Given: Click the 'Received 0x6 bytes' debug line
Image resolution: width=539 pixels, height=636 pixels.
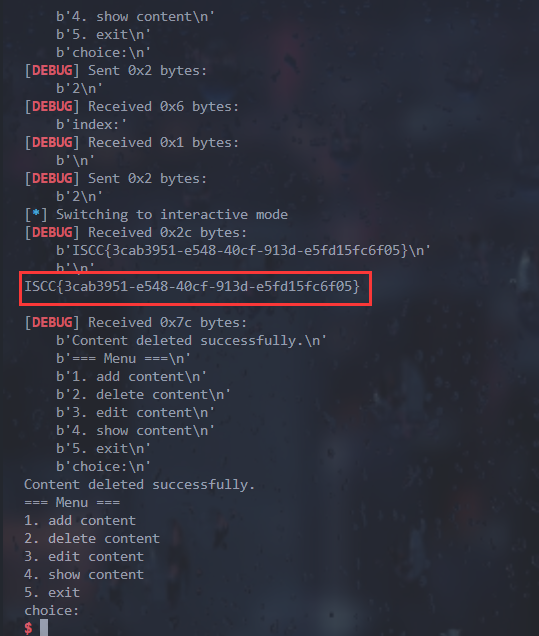Looking at the screenshot, I should point(131,107).
